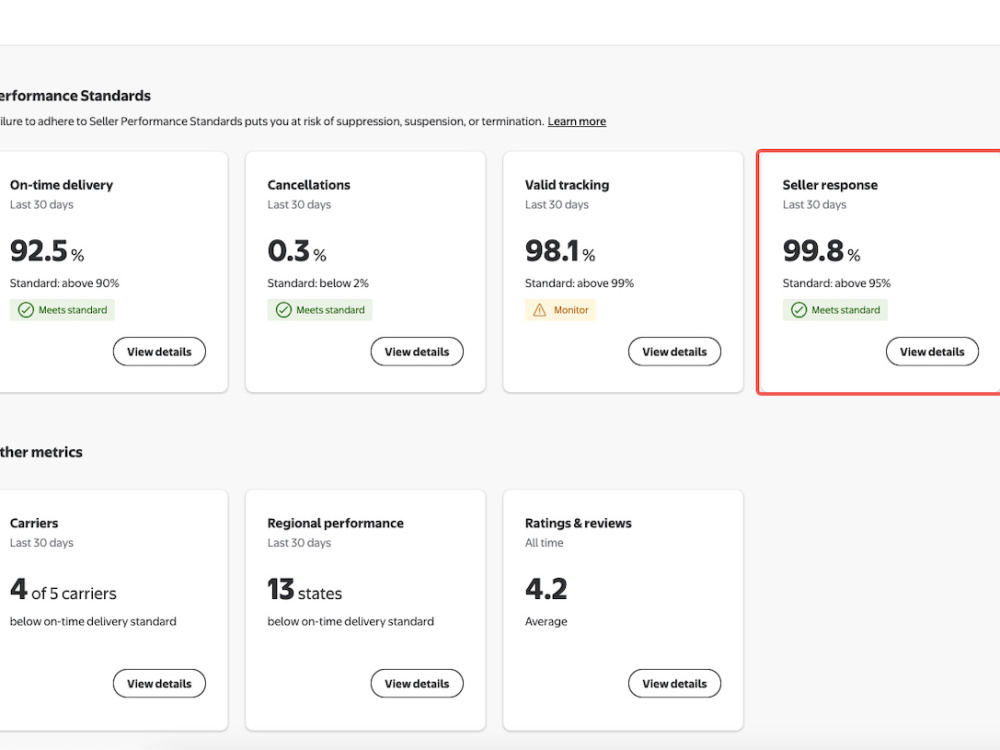1000x750 pixels.
Task: Click the On-time delivery green checkmark icon
Action: point(26,310)
